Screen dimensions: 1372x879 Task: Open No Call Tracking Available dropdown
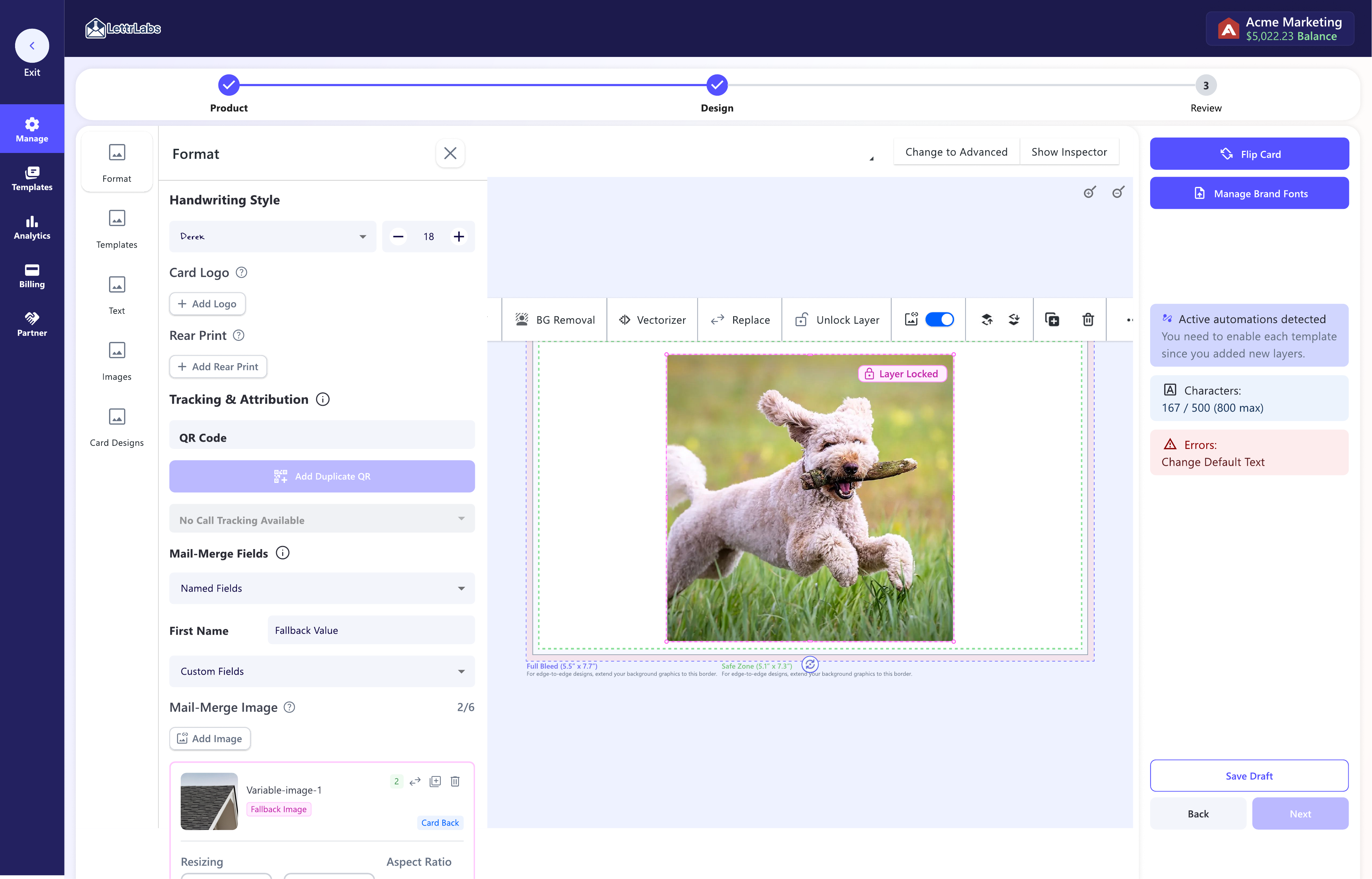point(322,519)
